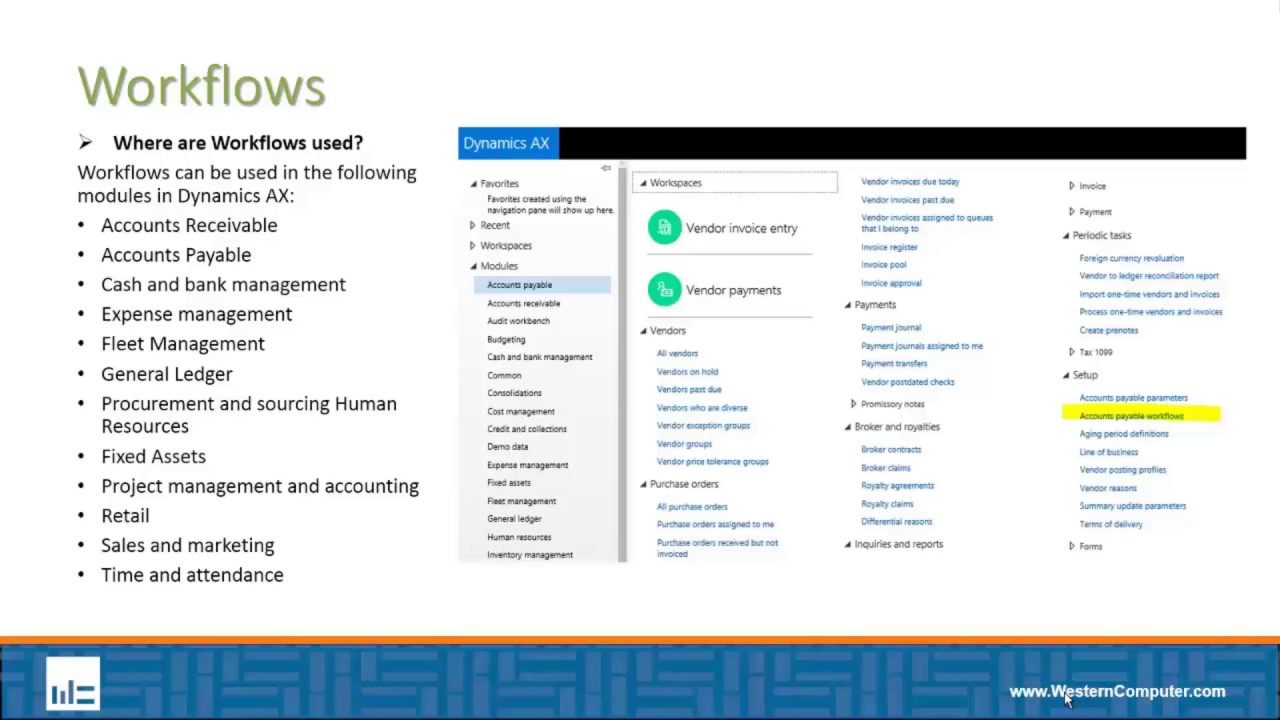The image size is (1280, 720).
Task: Click the Vendor payments workspace icon
Action: (664, 290)
